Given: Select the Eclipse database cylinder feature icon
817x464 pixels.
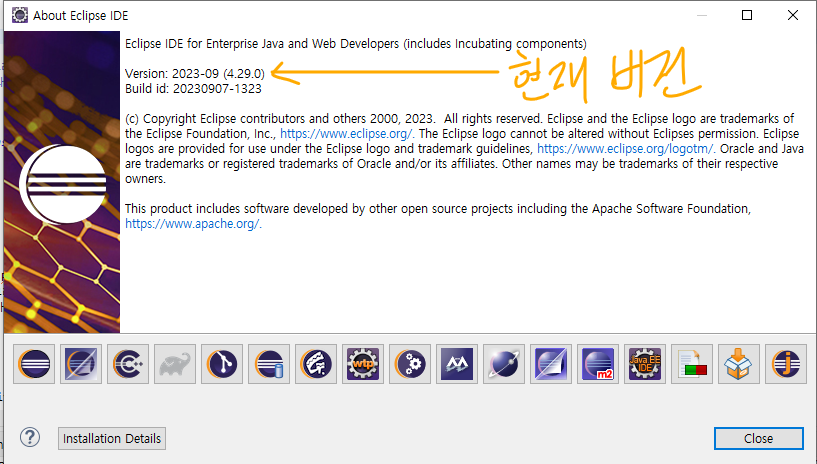Looking at the screenshot, I should coord(269,364).
